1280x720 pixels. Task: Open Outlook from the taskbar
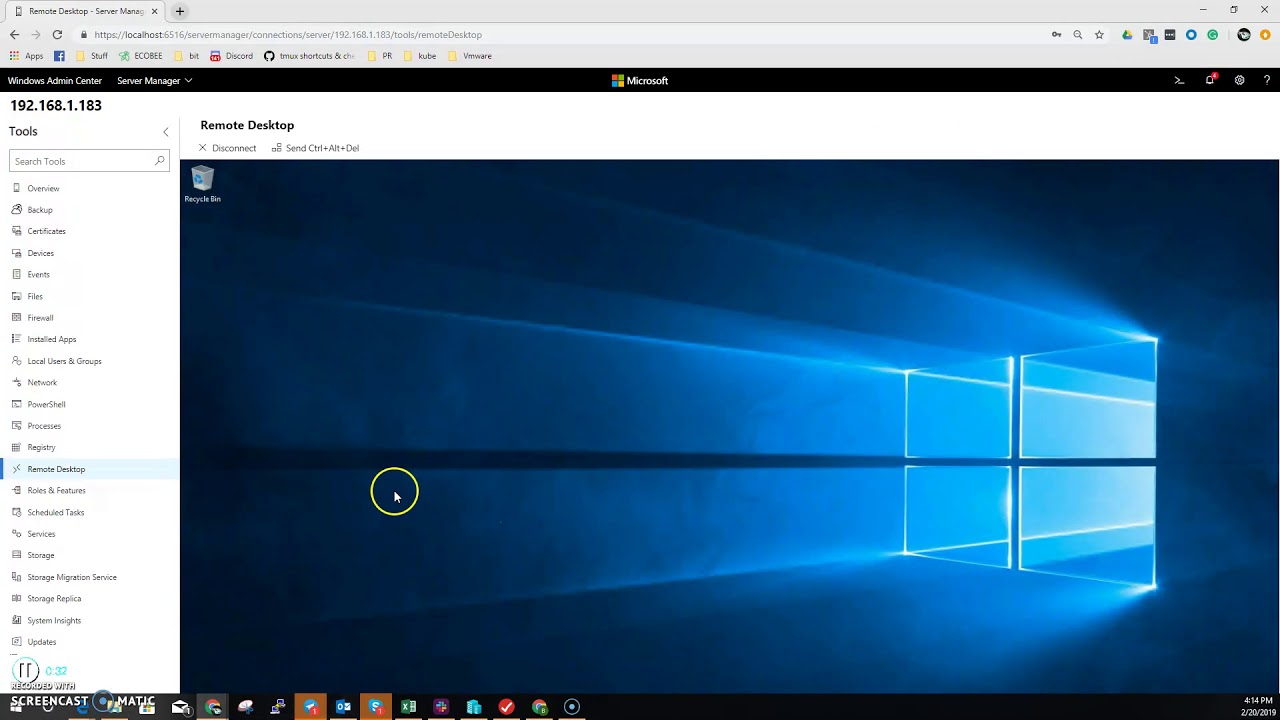(x=343, y=707)
